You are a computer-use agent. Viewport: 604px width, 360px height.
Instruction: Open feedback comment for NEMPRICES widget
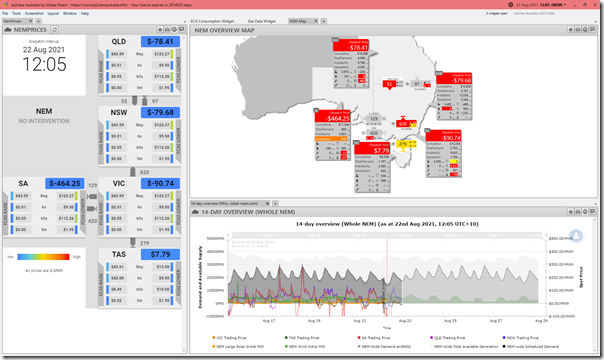click(x=181, y=29)
